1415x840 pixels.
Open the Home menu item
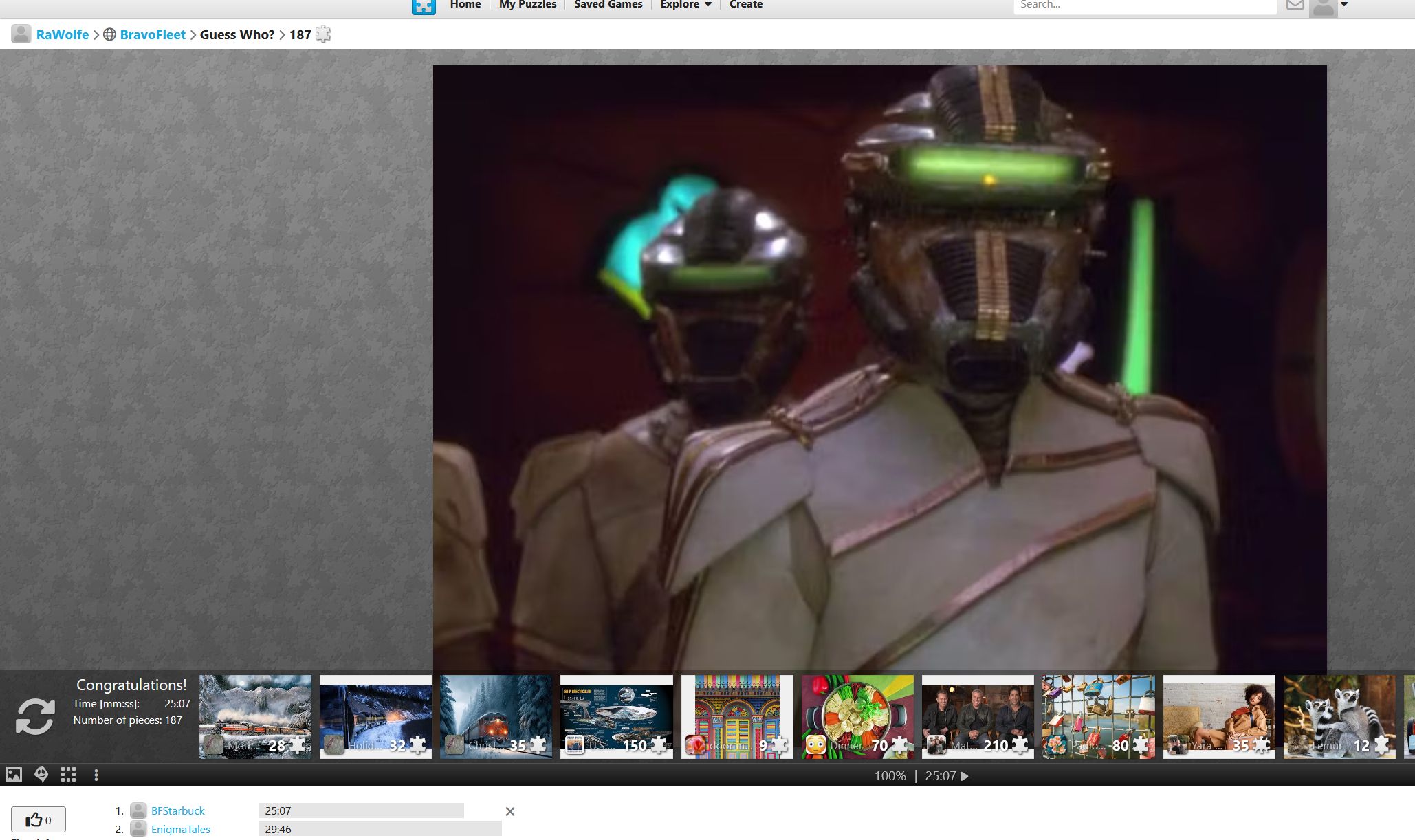[x=465, y=5]
